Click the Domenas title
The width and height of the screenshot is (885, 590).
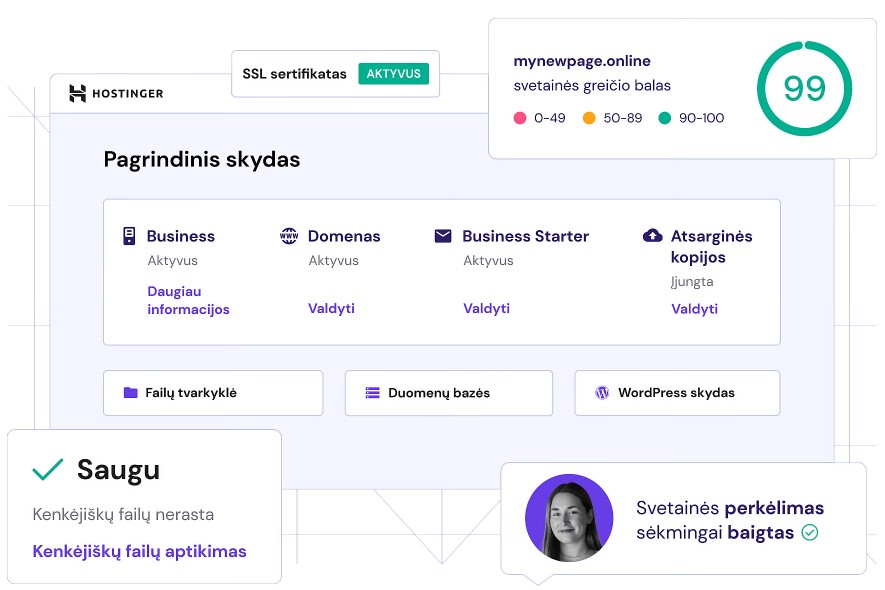click(x=344, y=236)
